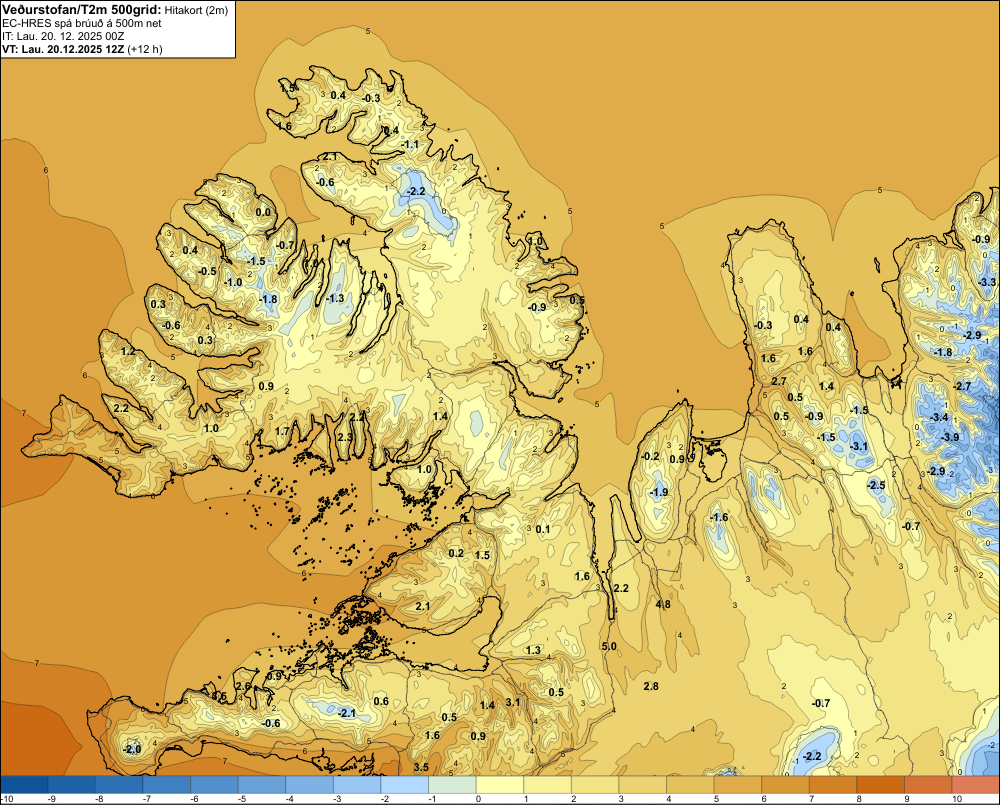The width and height of the screenshot is (1000, 805).
Task: Select the -0.2 temperature label
Action: click(x=651, y=456)
